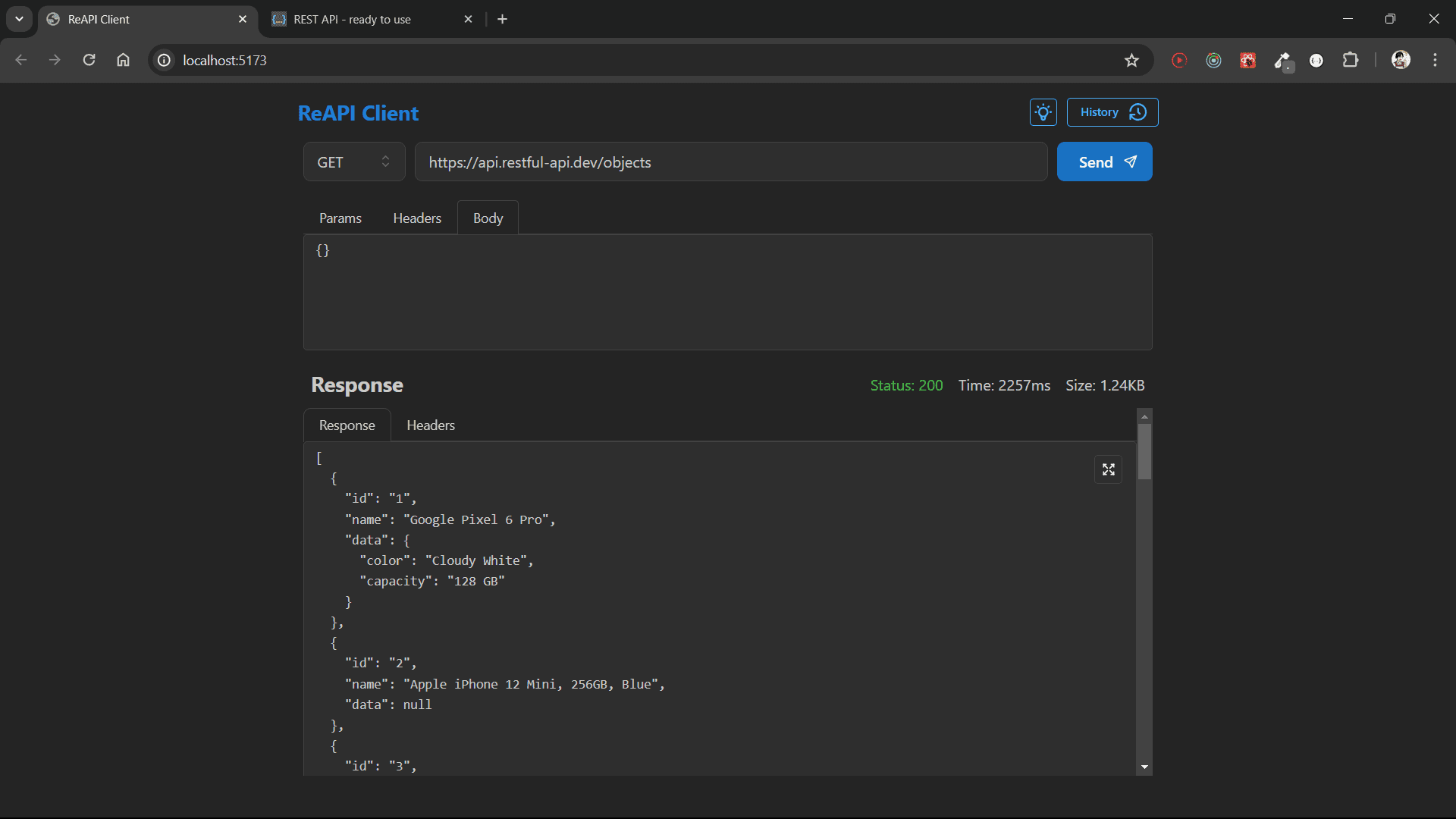Screen dimensions: 1456x819
Task: Open Chrome's three-dot menu
Action: (1435, 60)
